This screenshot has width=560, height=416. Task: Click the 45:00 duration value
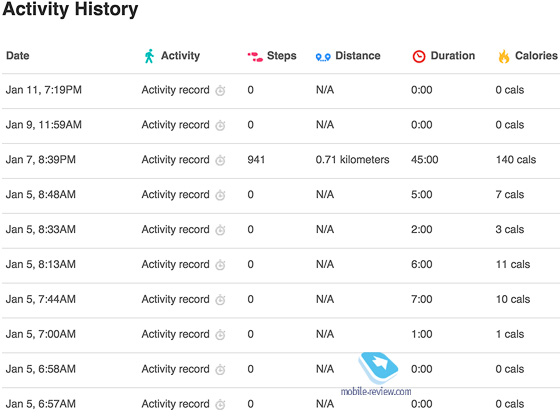(425, 160)
